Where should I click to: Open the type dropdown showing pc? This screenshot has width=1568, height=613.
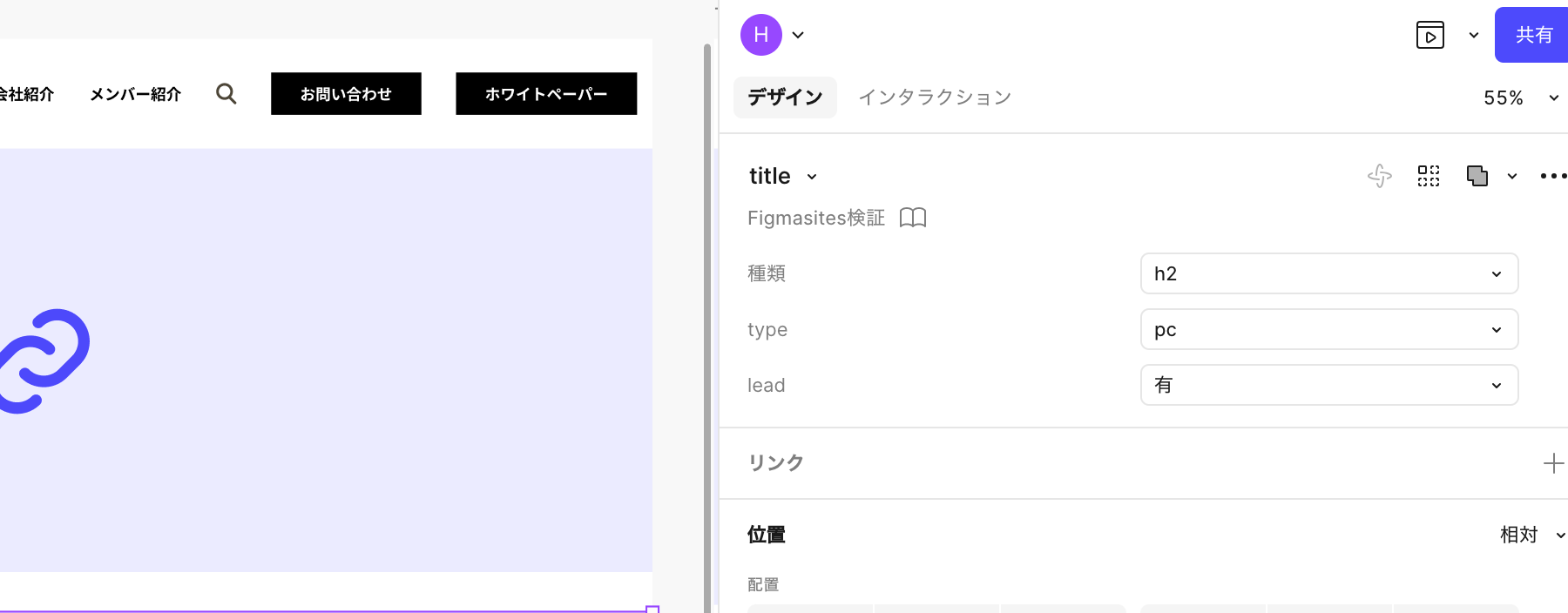pyautogui.click(x=1328, y=329)
